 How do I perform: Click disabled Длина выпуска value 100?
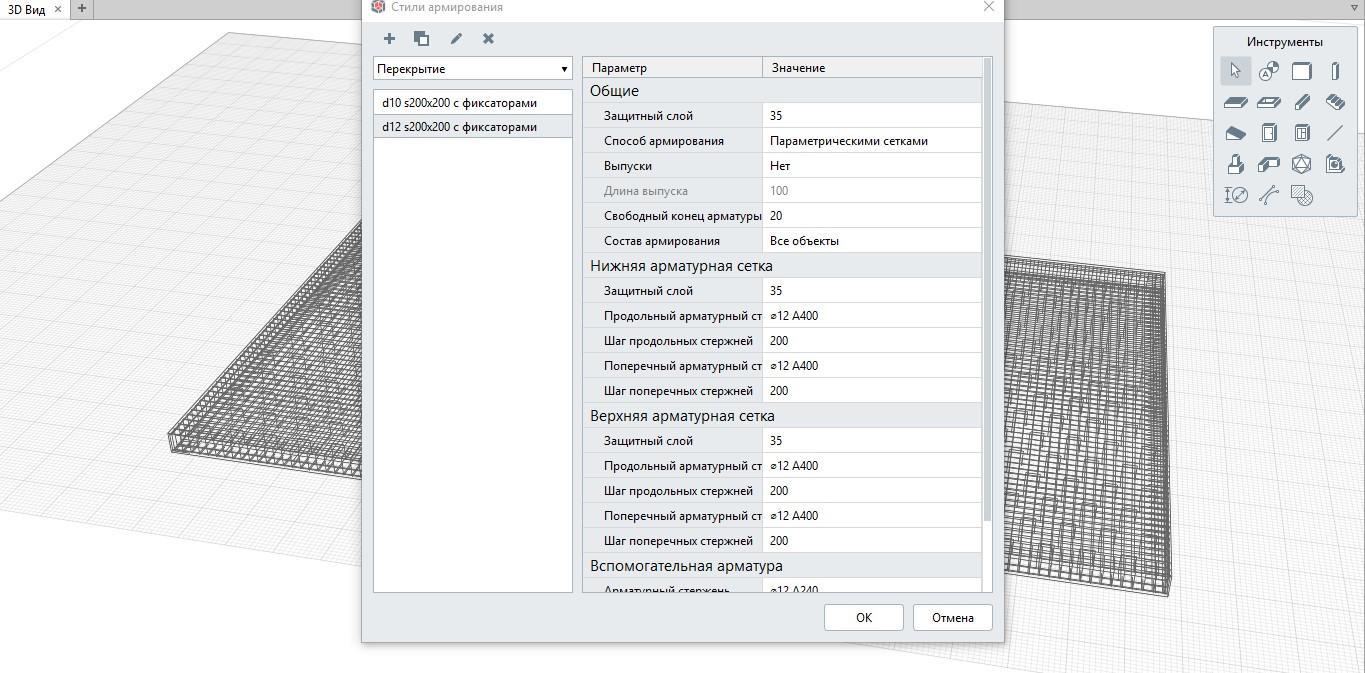(872, 191)
